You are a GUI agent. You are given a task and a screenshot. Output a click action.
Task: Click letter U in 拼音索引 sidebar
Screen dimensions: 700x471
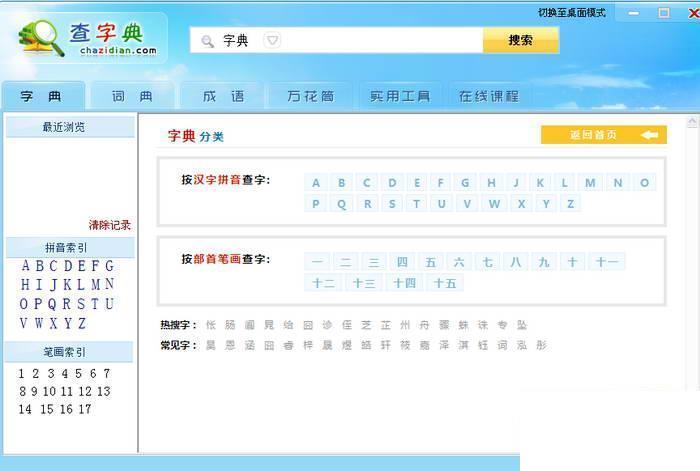coord(109,304)
